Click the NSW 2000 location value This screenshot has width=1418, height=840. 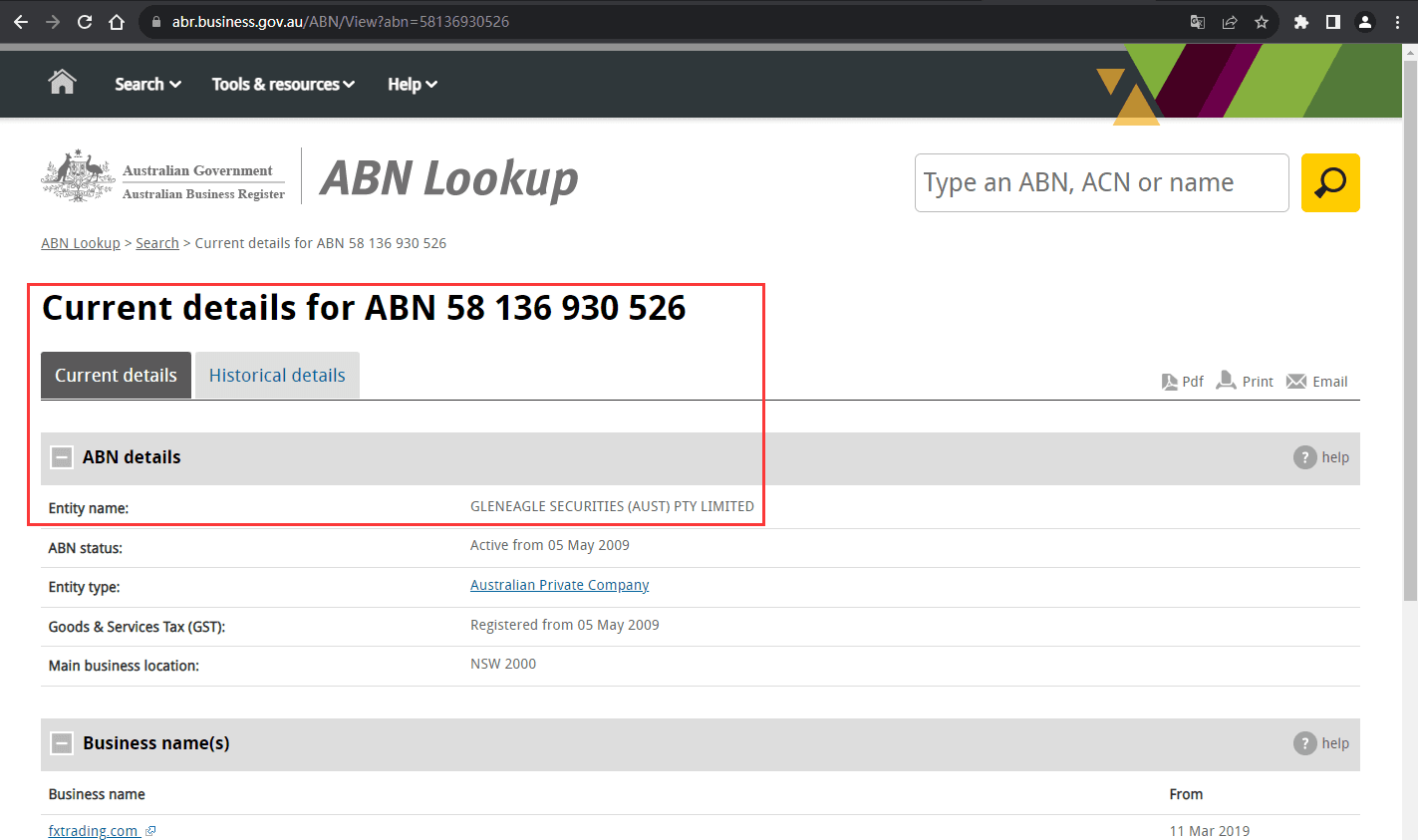tap(503, 664)
